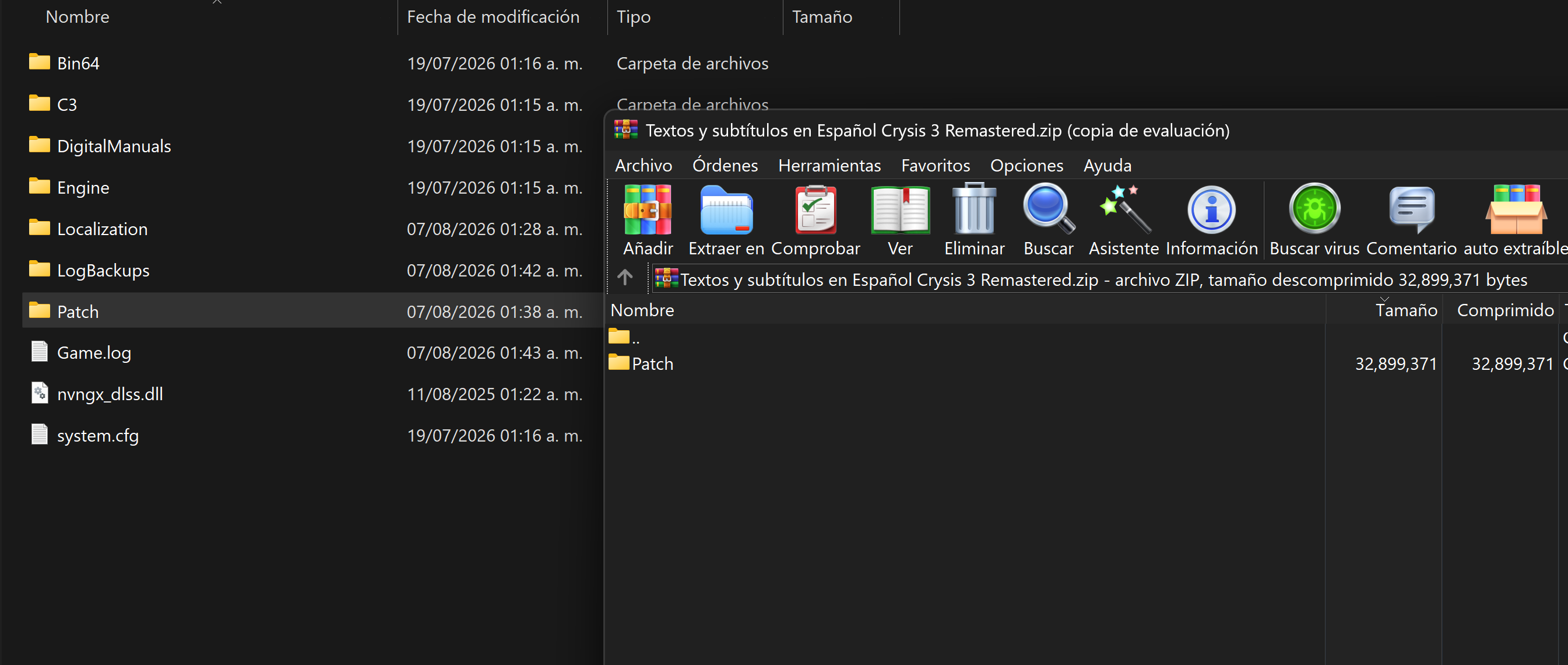Viewport: 1568px width, 665px height.
Task: Click the DigitalManuals folder name
Action: (114, 146)
